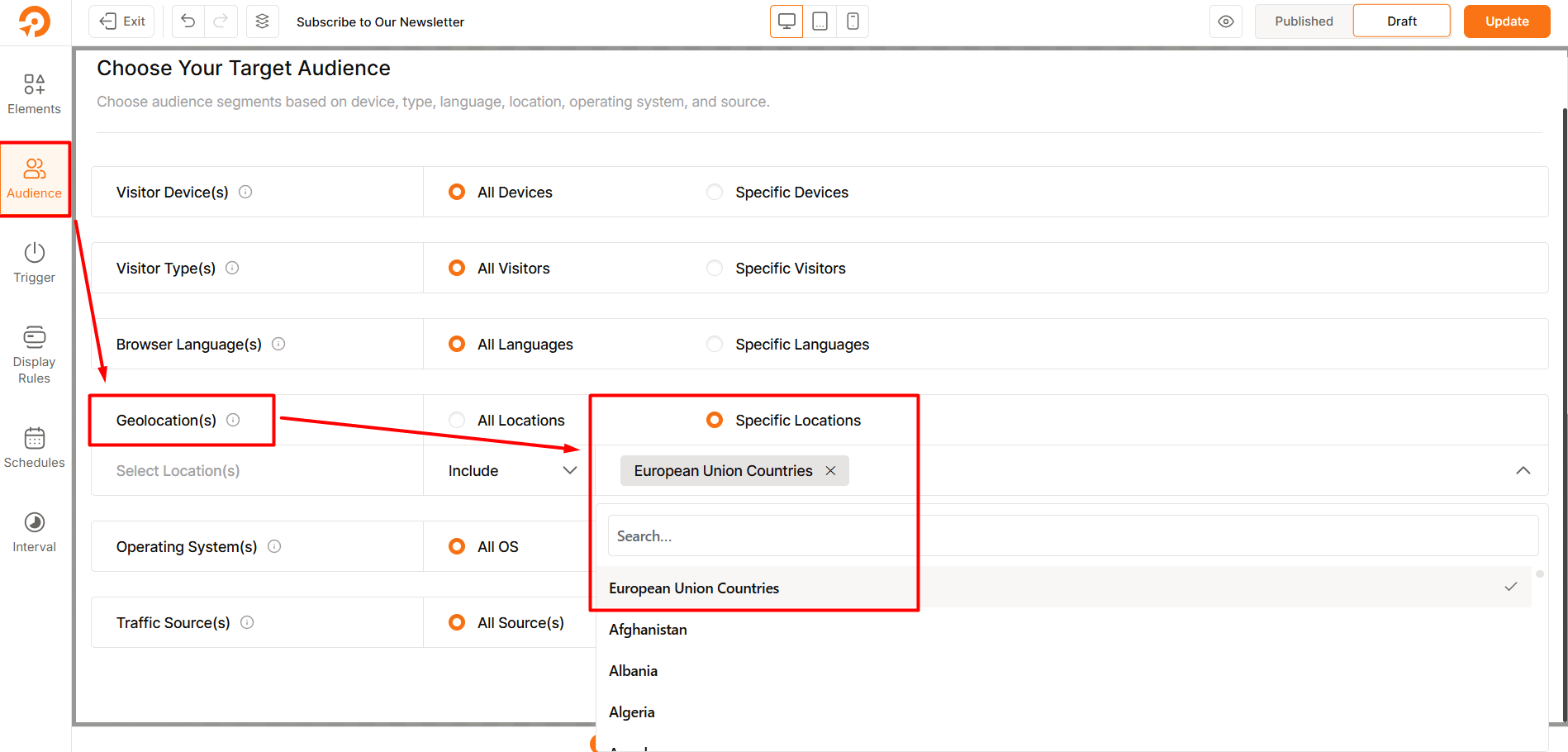1568x752 pixels.
Task: Choose European Union Countries in the list
Action: (1064, 588)
